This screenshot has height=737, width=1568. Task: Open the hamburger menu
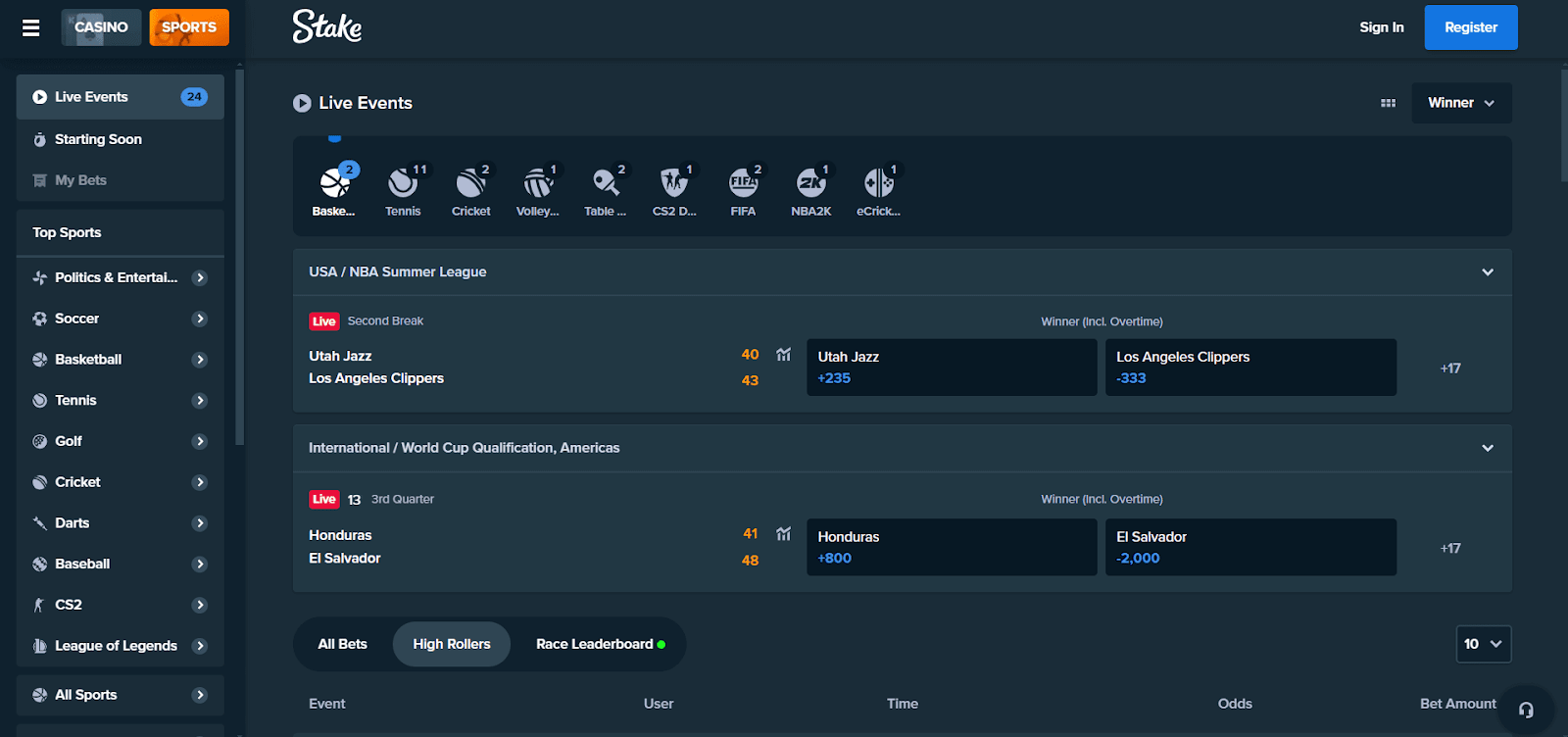click(31, 27)
